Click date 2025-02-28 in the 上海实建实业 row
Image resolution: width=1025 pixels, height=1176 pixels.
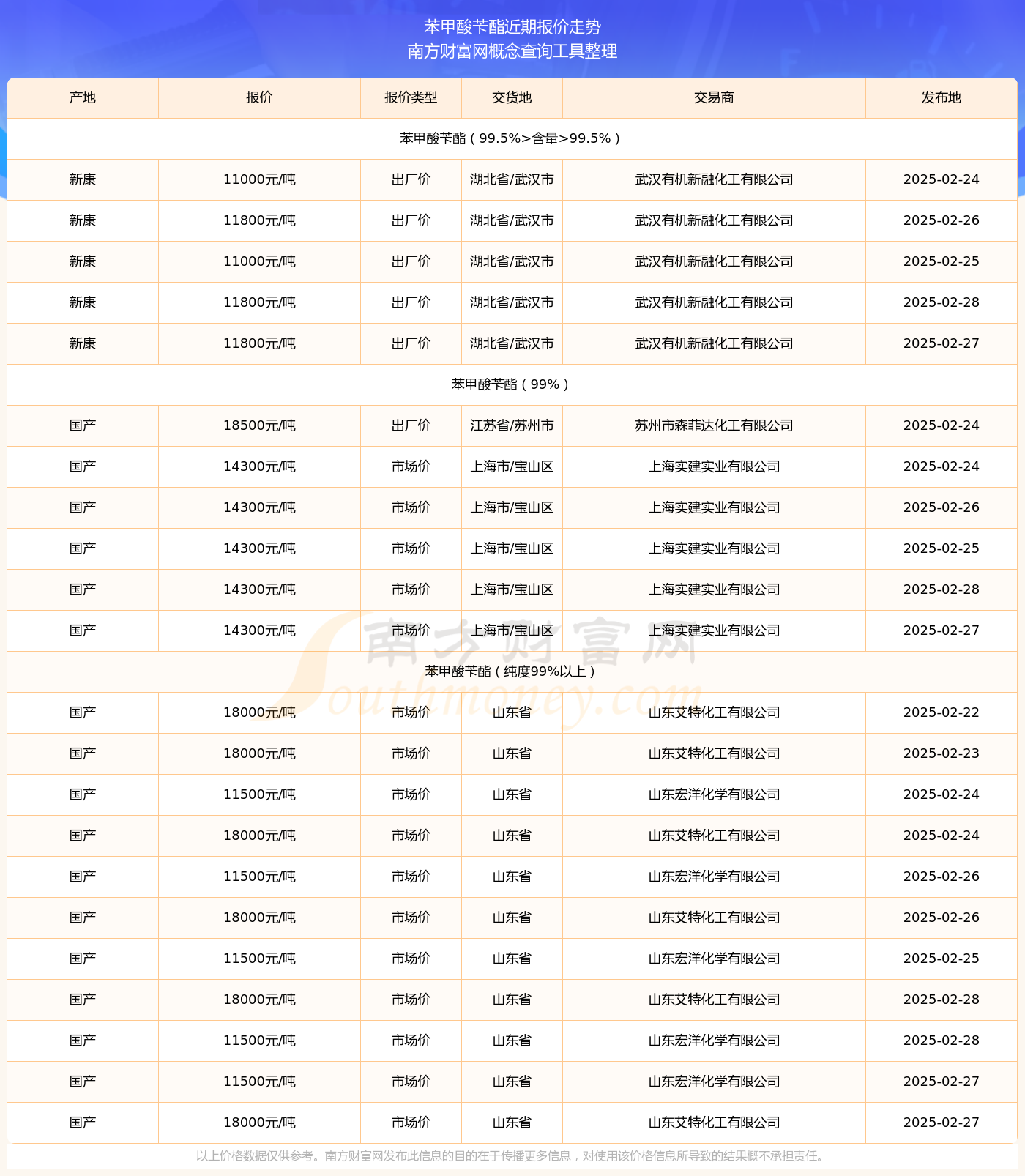pyautogui.click(x=941, y=589)
